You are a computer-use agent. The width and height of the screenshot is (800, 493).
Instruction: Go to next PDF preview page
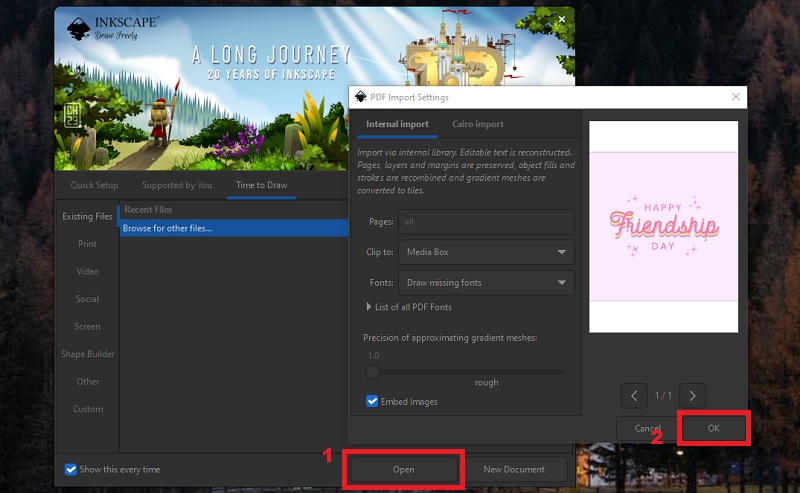pos(692,396)
